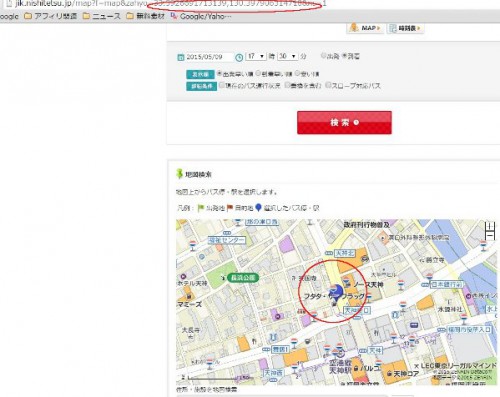Open the Google/Yaho bookmark
Screen dimensions: 500x397
point(201,16)
